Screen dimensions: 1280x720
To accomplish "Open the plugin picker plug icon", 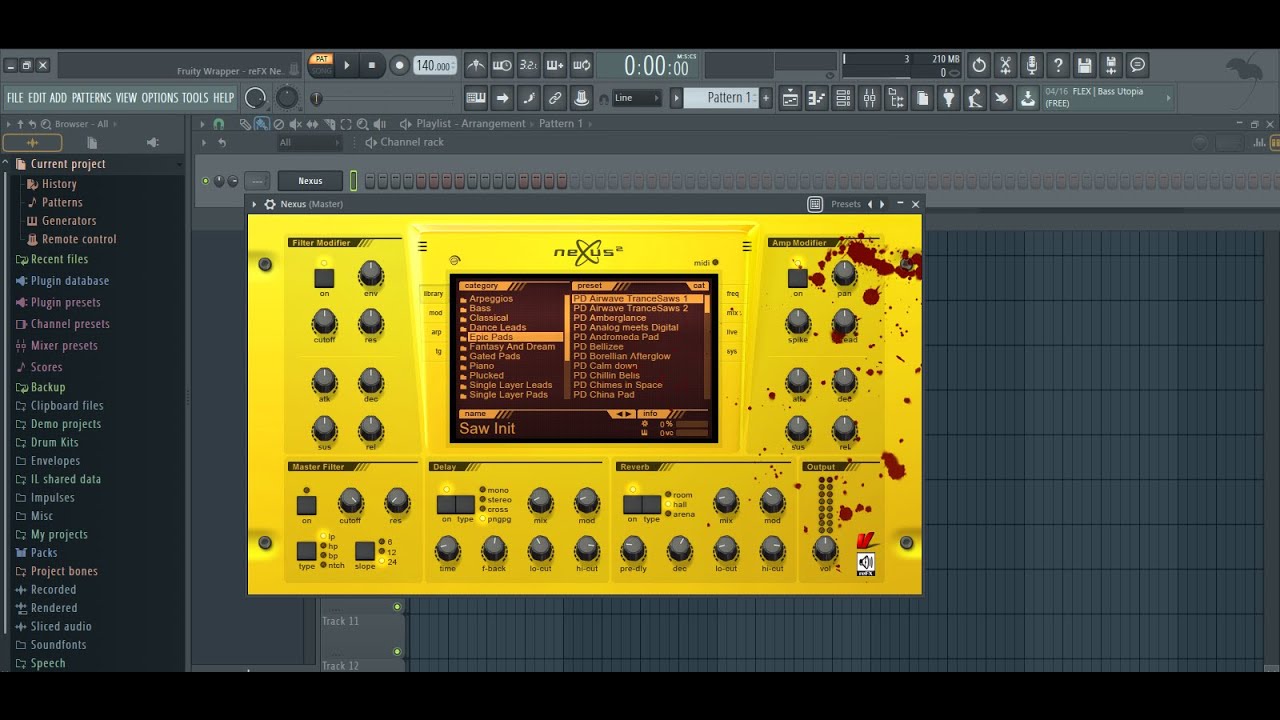I will click(x=948, y=97).
